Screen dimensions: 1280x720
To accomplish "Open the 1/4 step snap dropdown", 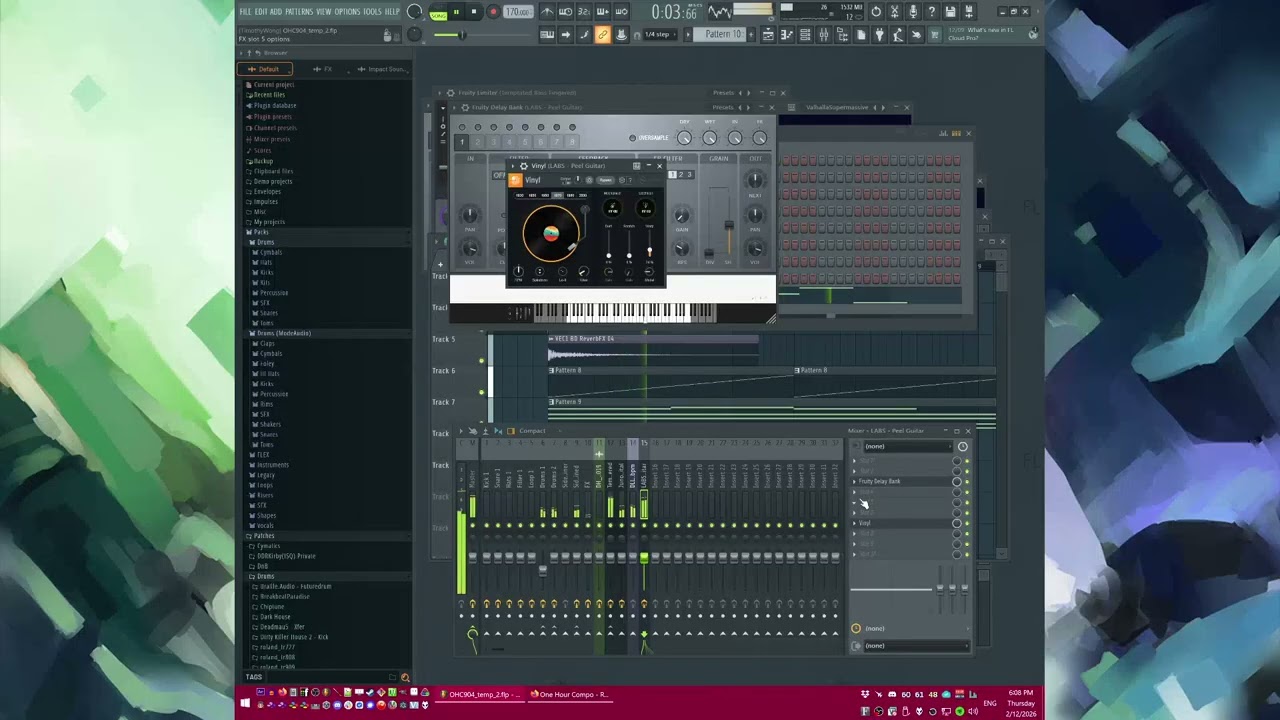I will pyautogui.click(x=662, y=35).
